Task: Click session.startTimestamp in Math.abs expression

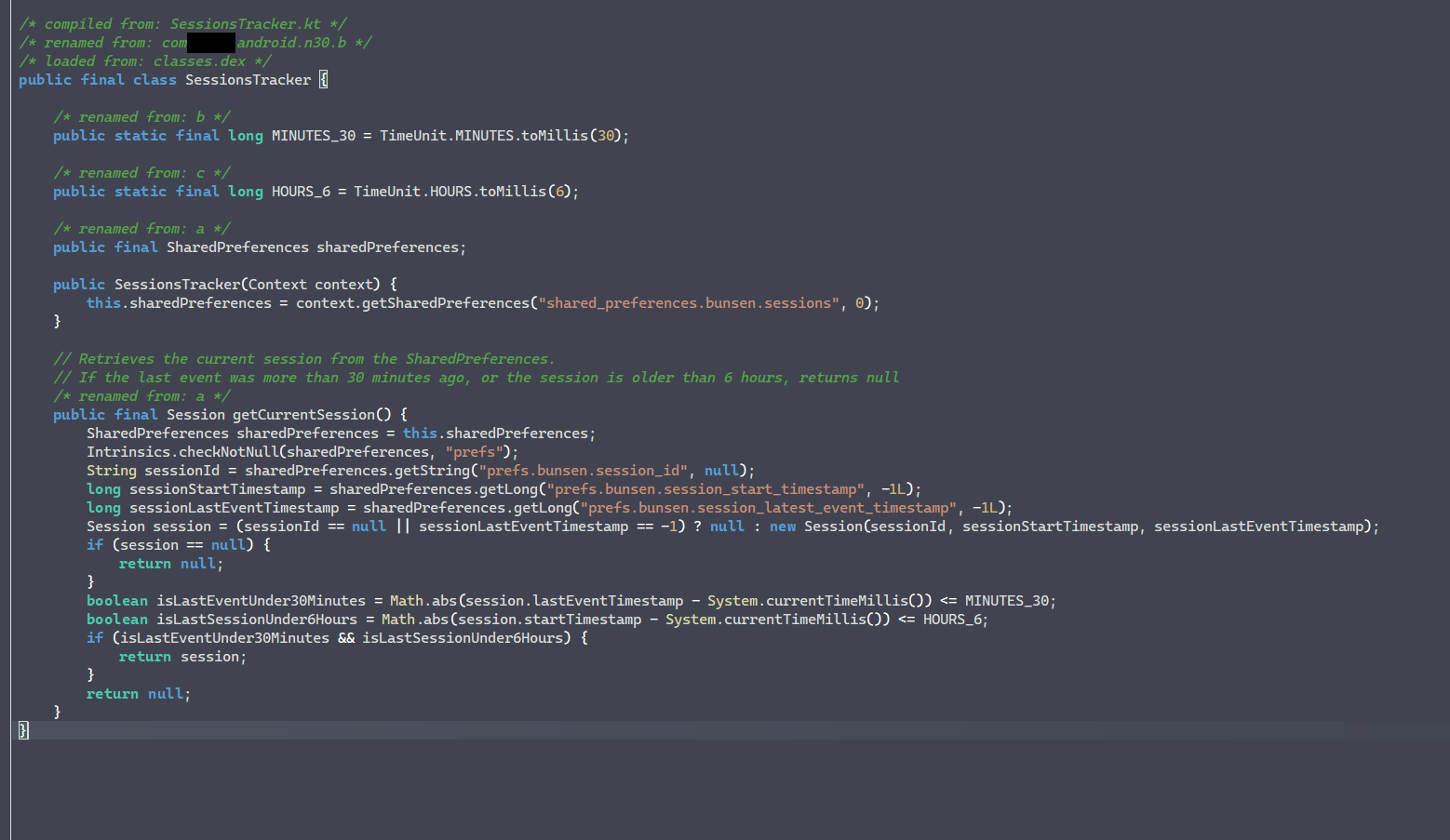Action: click(x=549, y=620)
